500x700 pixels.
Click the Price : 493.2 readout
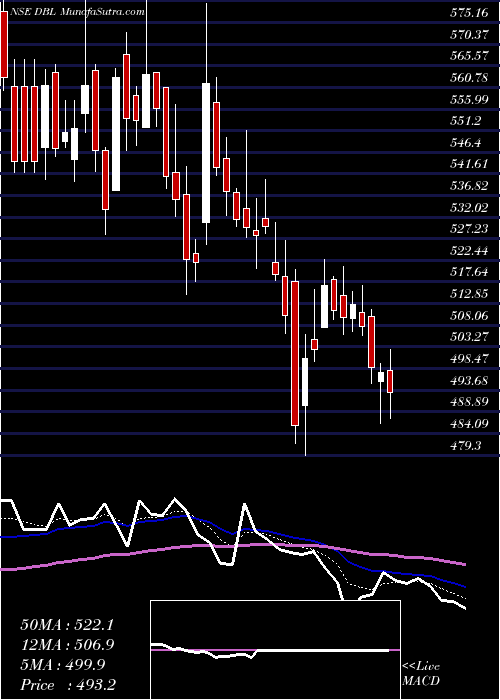67,685
